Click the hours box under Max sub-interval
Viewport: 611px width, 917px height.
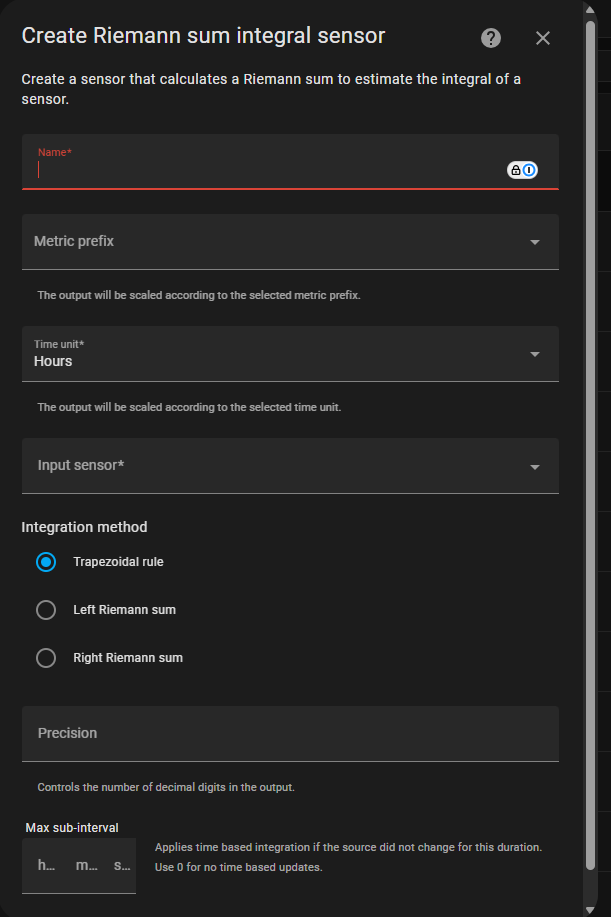pos(46,866)
